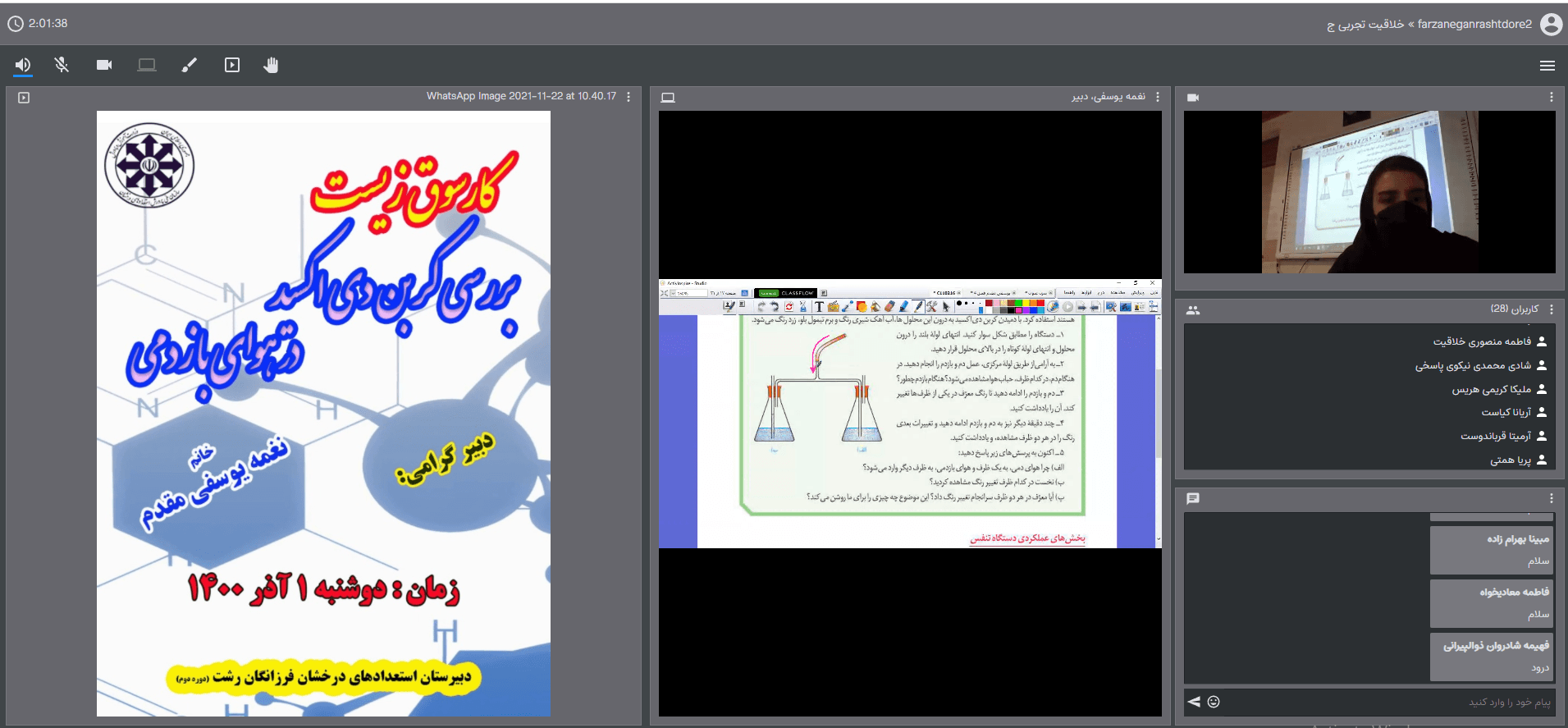This screenshot has width=1568, height=728.
Task: Unmute the microphone icon
Action: pyautogui.click(x=62, y=65)
